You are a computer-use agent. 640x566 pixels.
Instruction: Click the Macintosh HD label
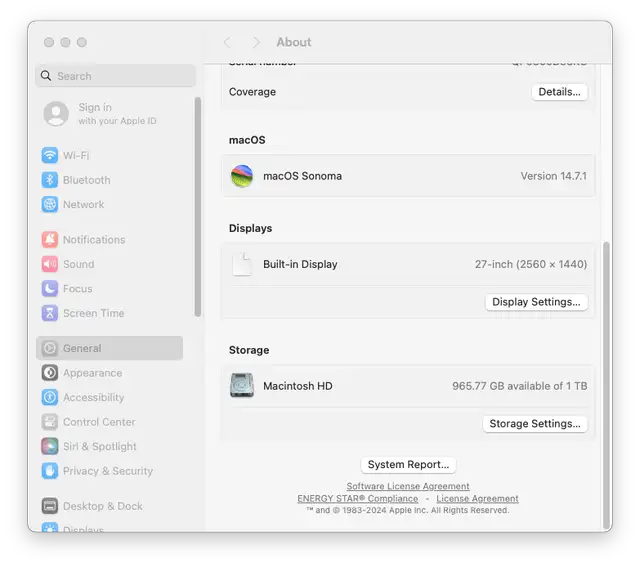pos(298,386)
